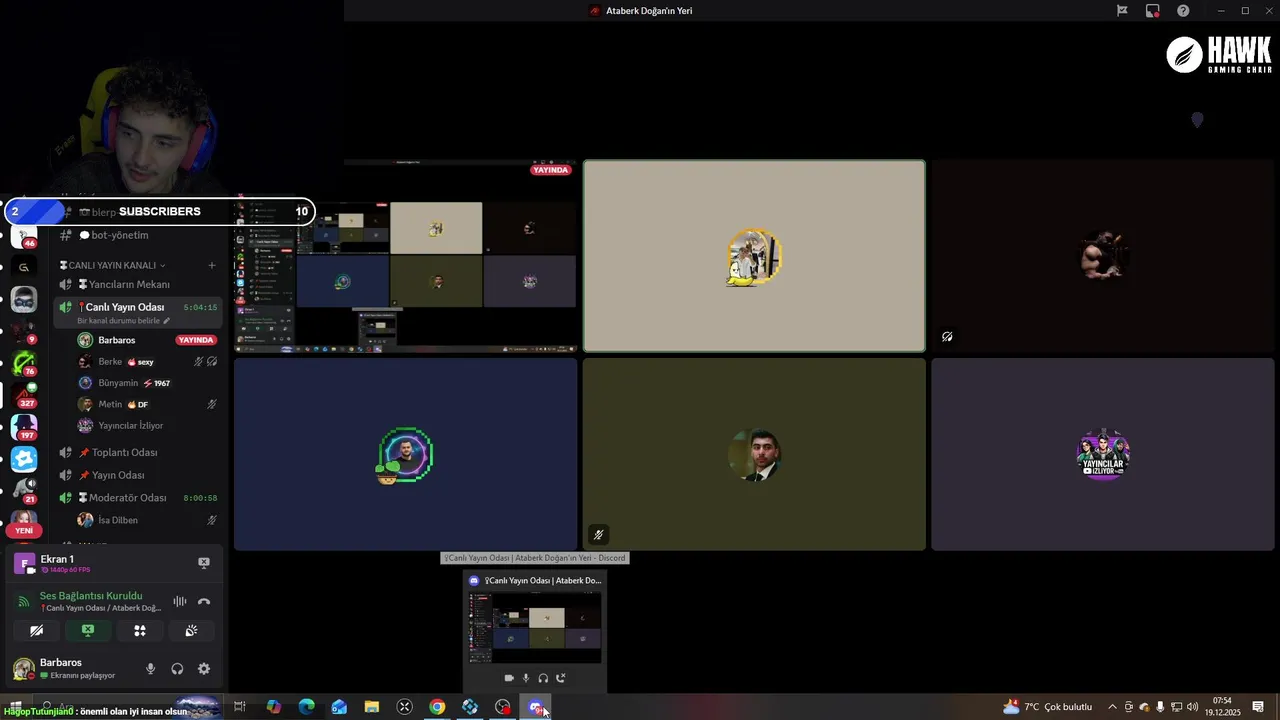Open the live stream tile marked YAYINDA

click(405, 256)
